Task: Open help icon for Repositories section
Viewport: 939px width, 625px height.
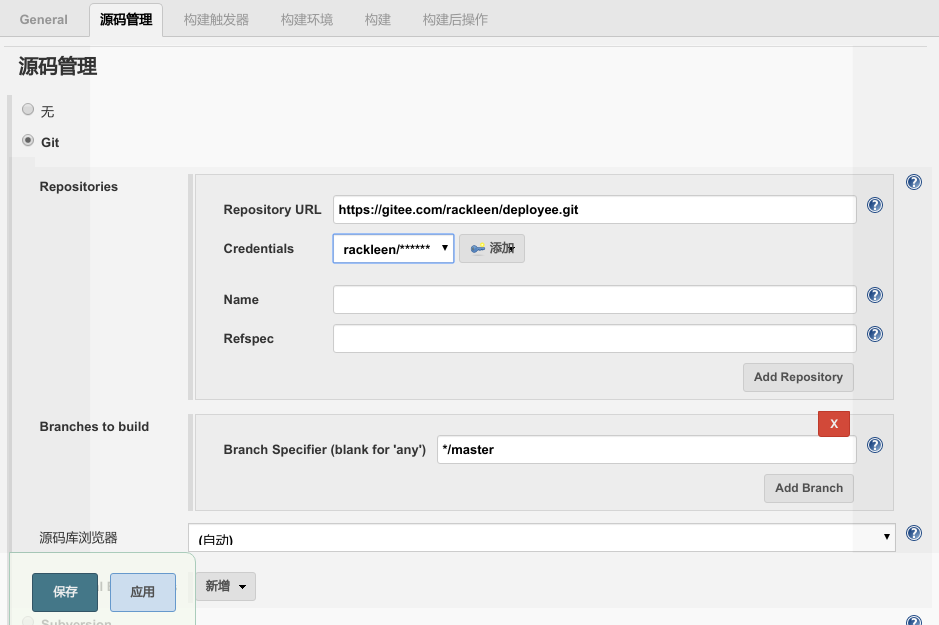Action: (913, 182)
